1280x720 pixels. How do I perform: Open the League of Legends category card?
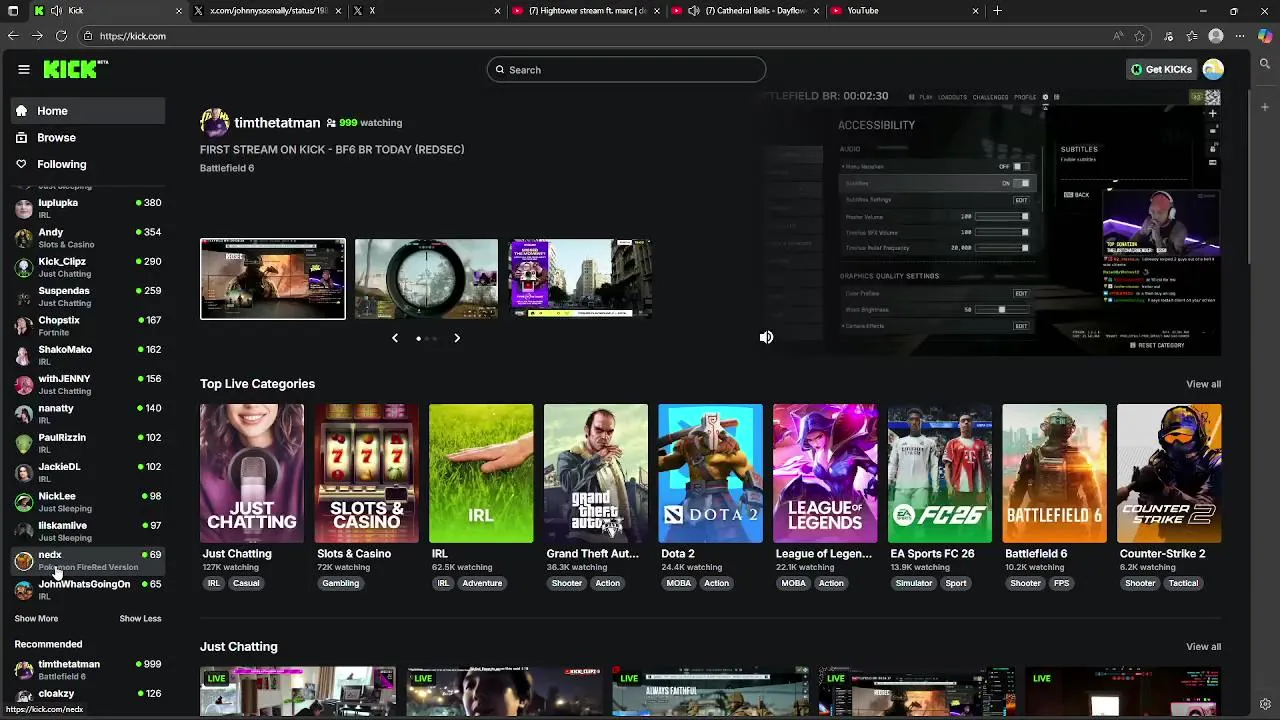(825, 473)
